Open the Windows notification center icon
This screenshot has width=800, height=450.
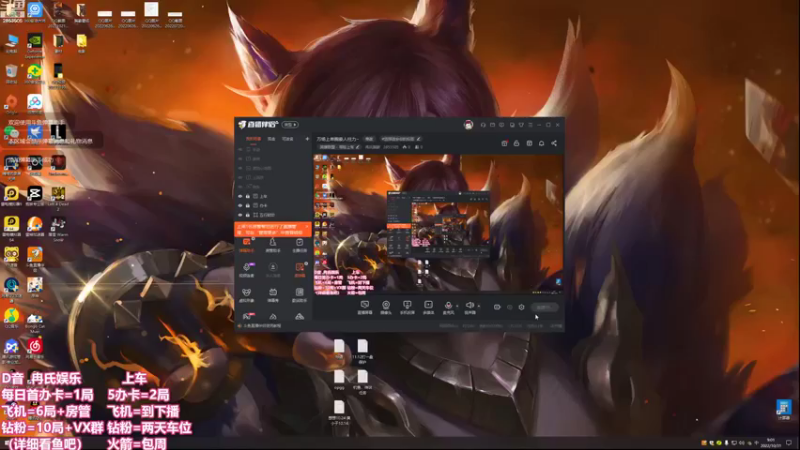click(x=789, y=443)
